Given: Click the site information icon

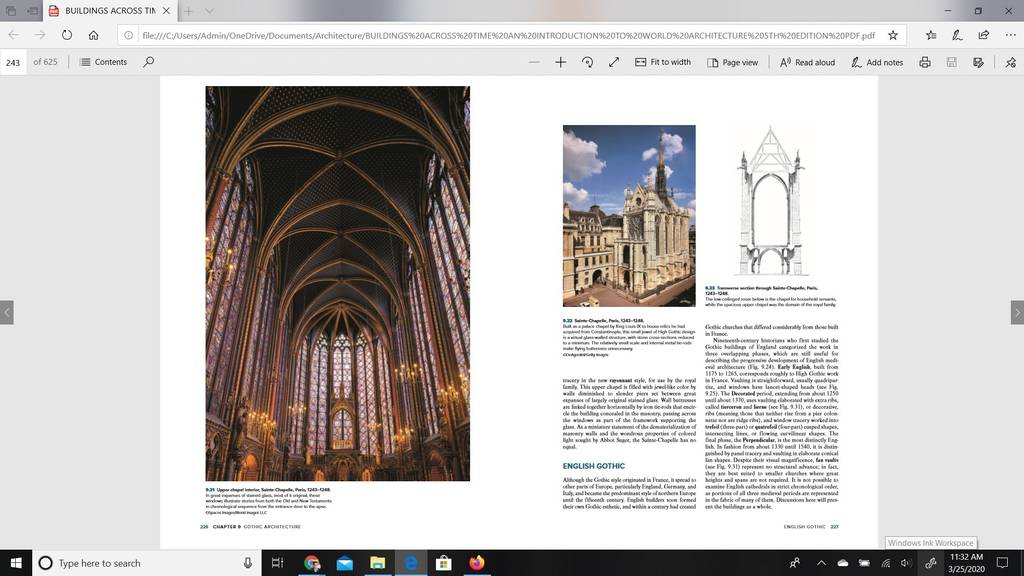Looking at the screenshot, I should pos(129,35).
